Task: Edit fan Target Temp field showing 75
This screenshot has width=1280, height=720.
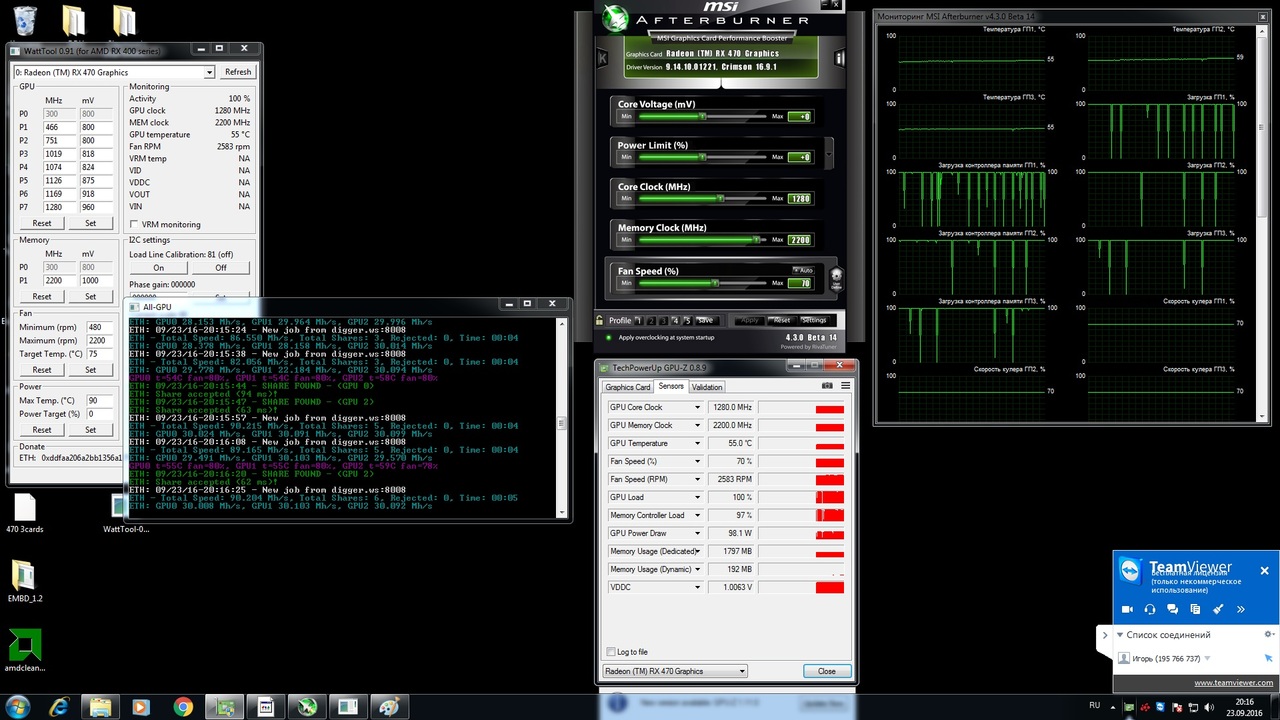Action: (100, 354)
